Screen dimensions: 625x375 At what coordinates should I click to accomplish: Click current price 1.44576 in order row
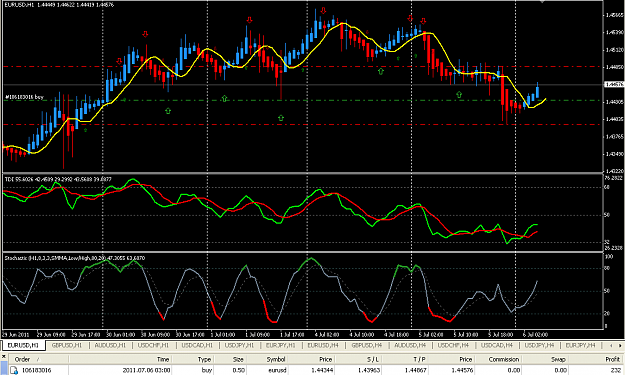462,370
